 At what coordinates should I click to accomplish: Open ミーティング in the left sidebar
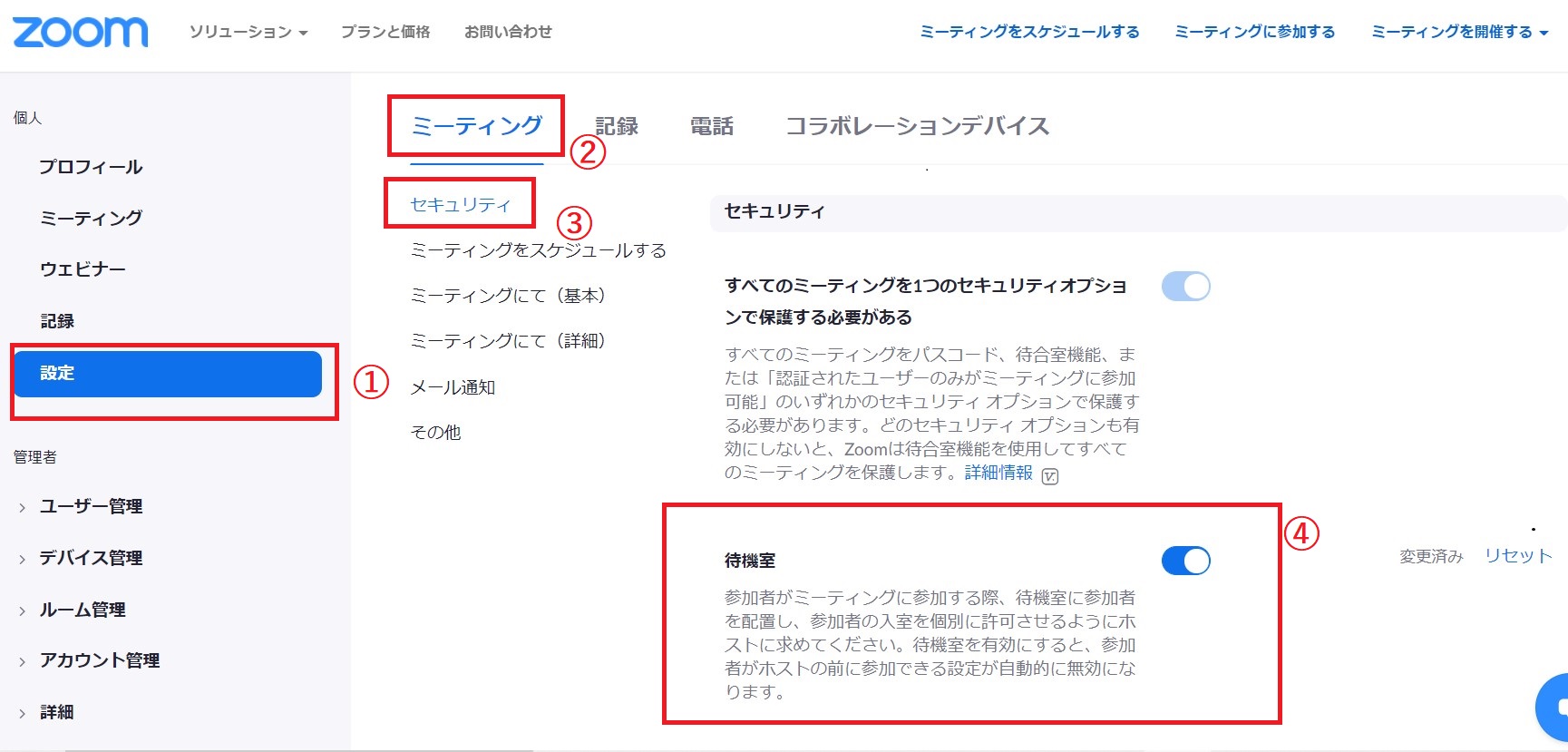tap(91, 218)
